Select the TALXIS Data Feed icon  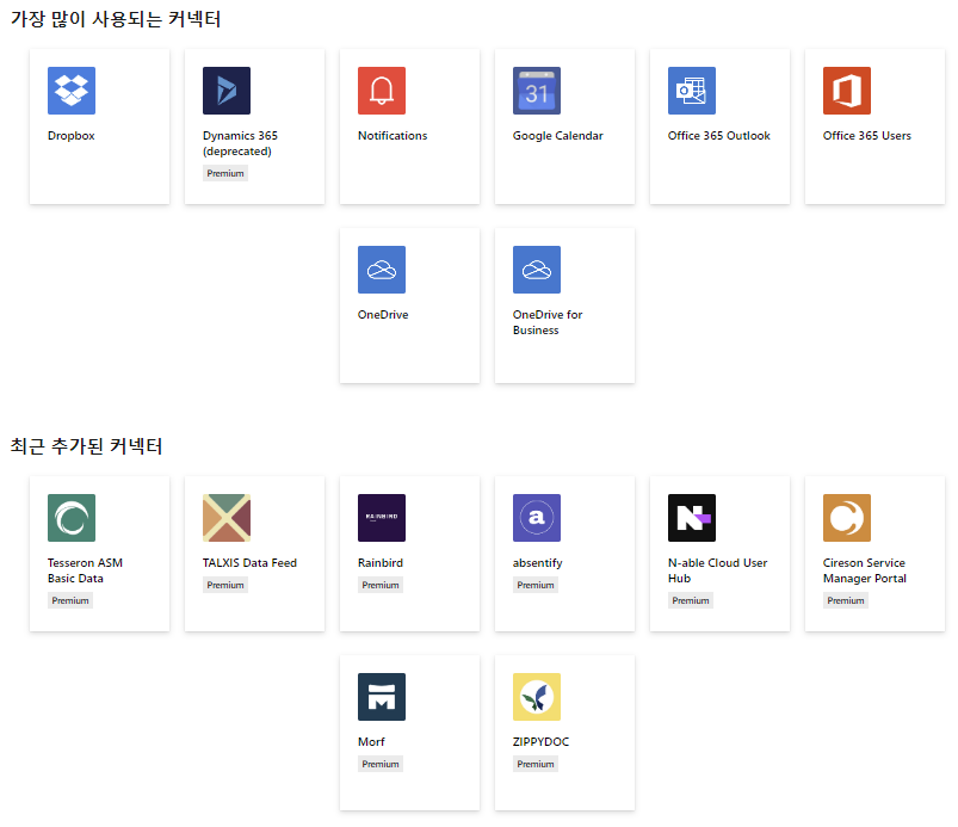227,517
